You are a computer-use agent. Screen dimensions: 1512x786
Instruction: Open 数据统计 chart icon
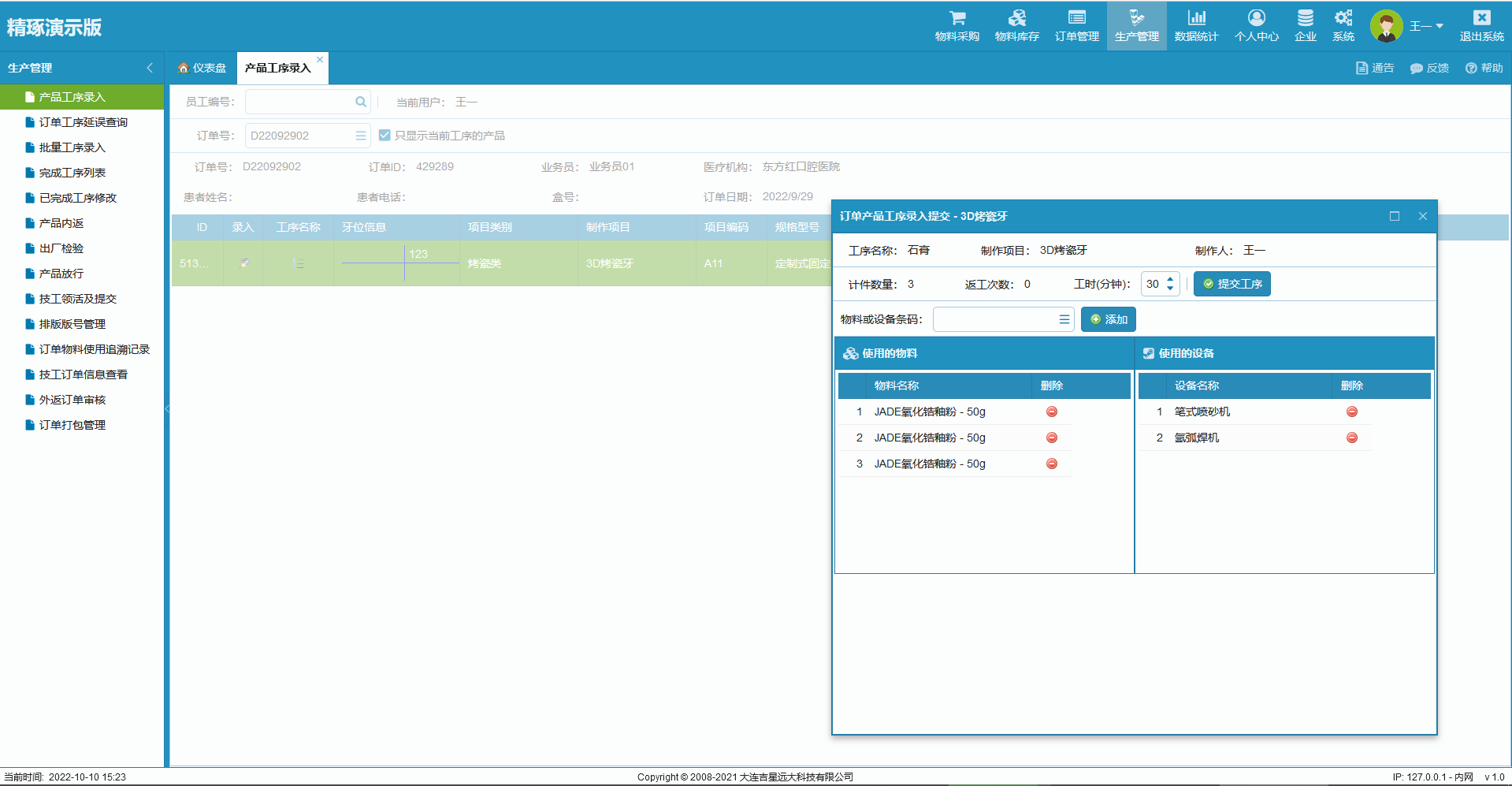[x=1196, y=17]
